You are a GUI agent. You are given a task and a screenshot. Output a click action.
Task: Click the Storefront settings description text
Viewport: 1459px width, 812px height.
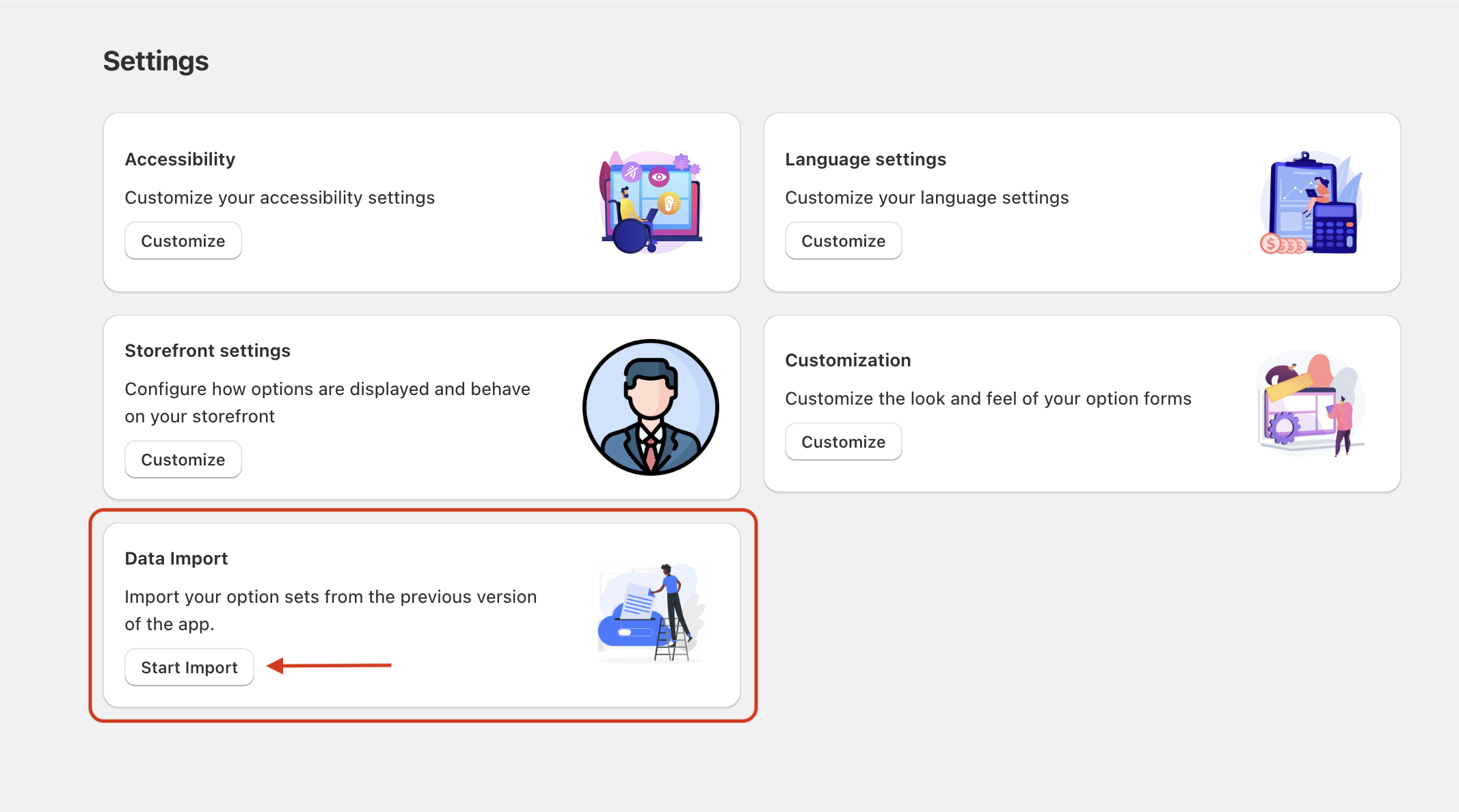(327, 402)
